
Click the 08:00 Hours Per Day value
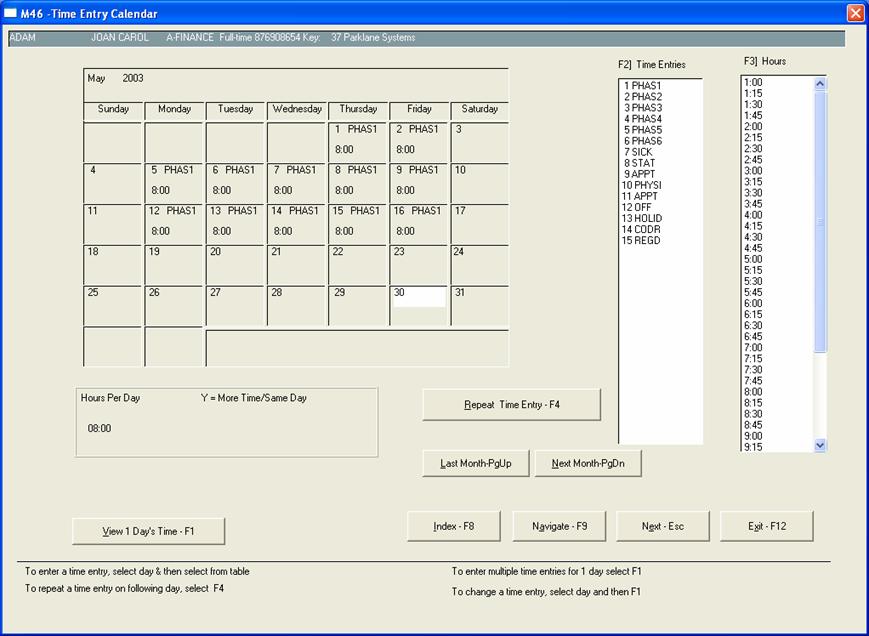(99, 428)
